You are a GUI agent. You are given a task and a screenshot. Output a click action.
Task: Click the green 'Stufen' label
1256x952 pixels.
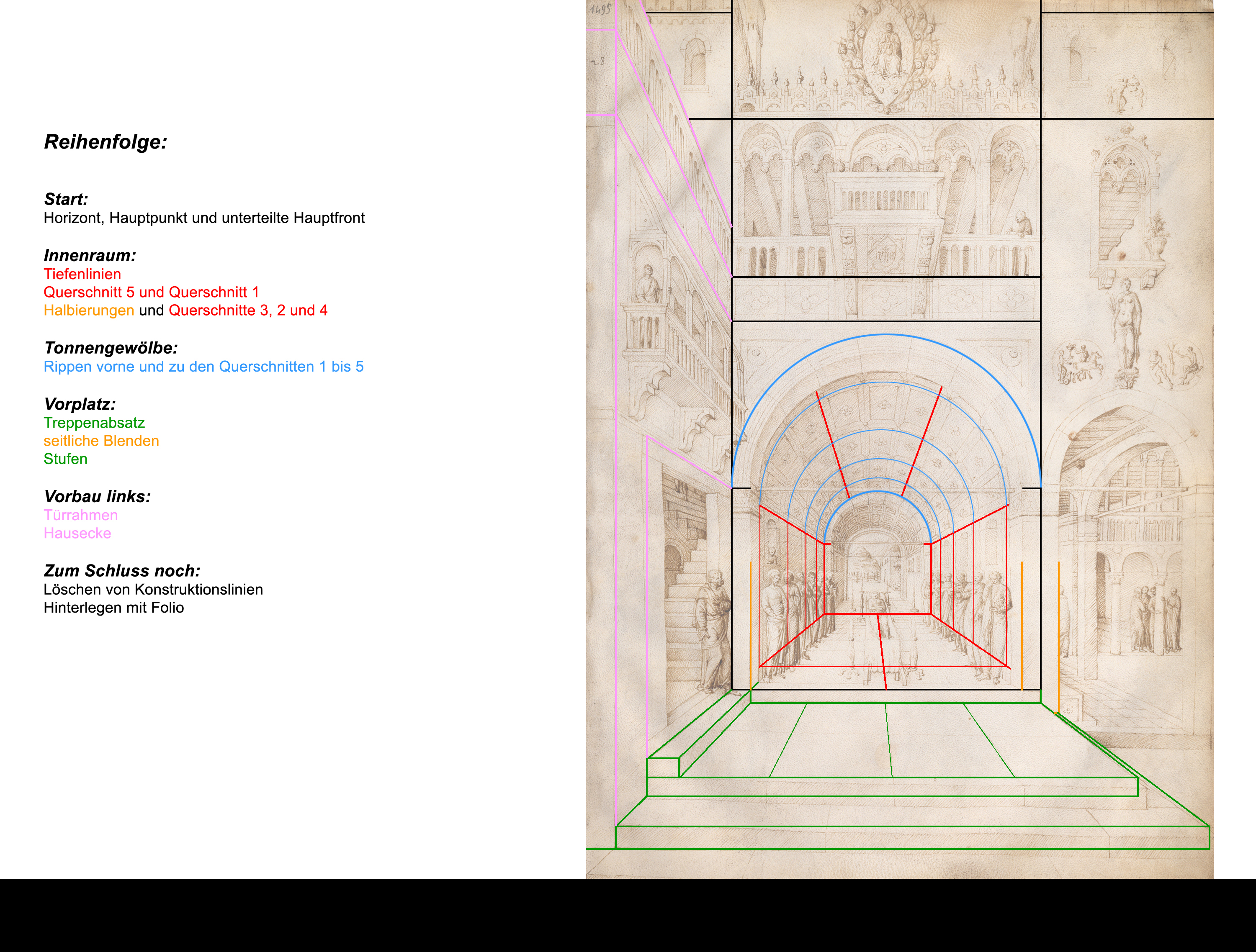65,459
